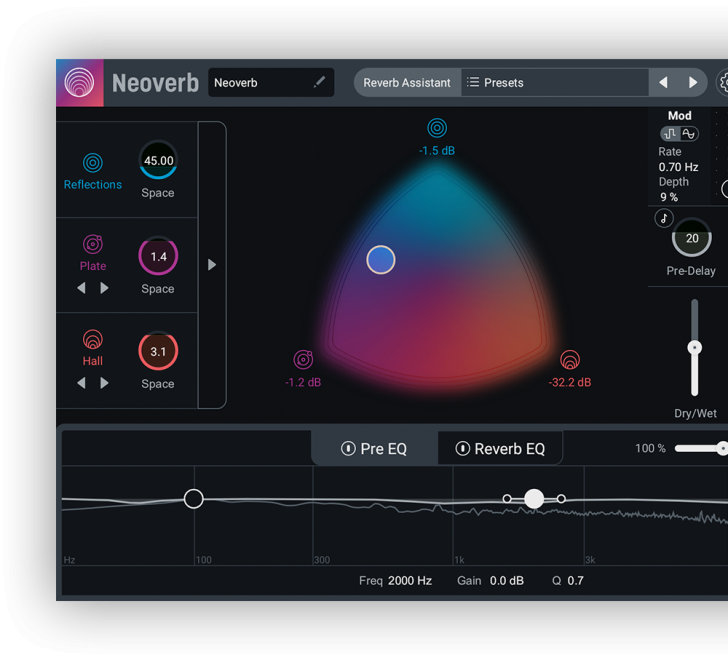Select the 2000 Hz EQ node
The width and height of the screenshot is (728, 660).
(x=534, y=499)
